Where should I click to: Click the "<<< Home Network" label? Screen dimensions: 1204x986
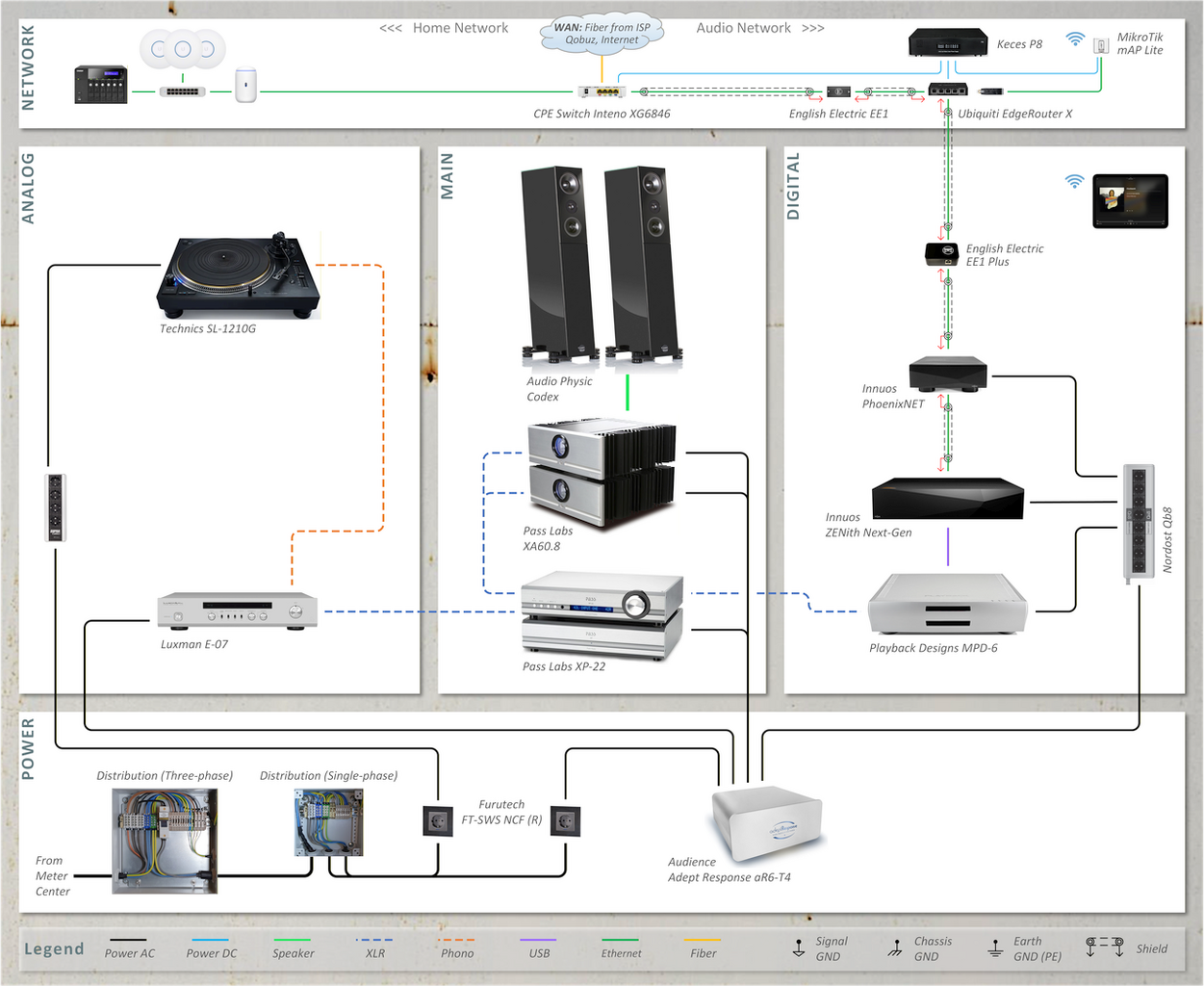[x=444, y=28]
